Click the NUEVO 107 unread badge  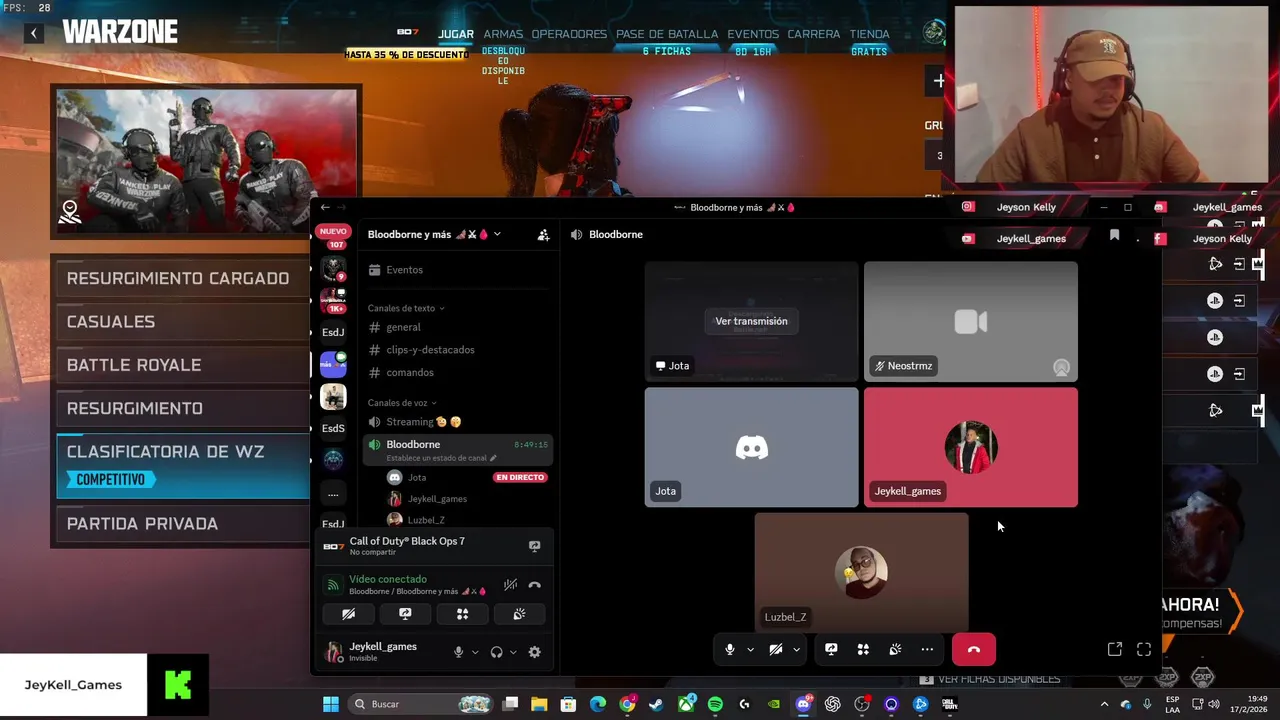pos(333,237)
